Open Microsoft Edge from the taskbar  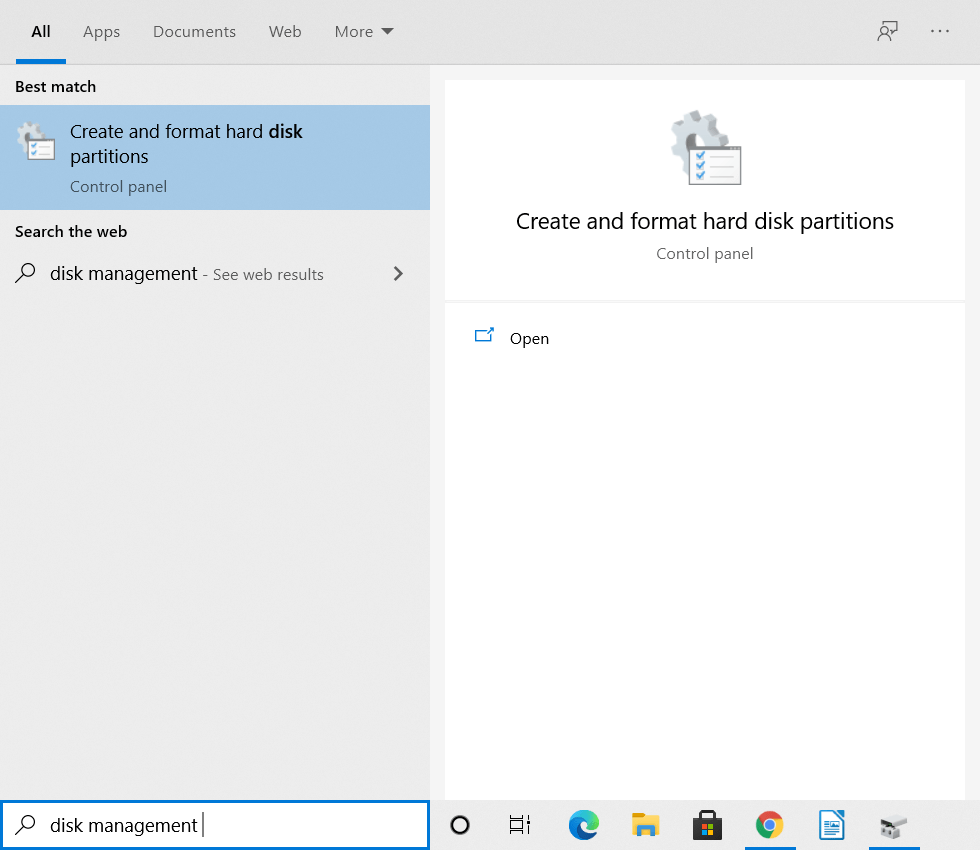pyautogui.click(x=583, y=825)
